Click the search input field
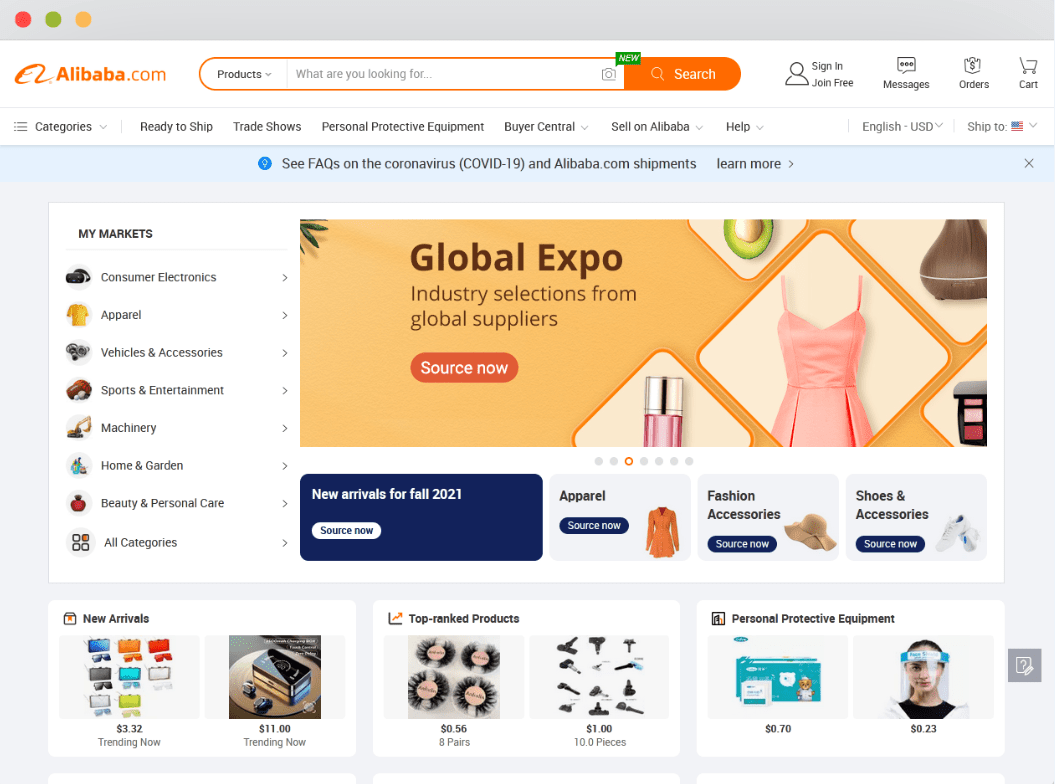 click(444, 74)
